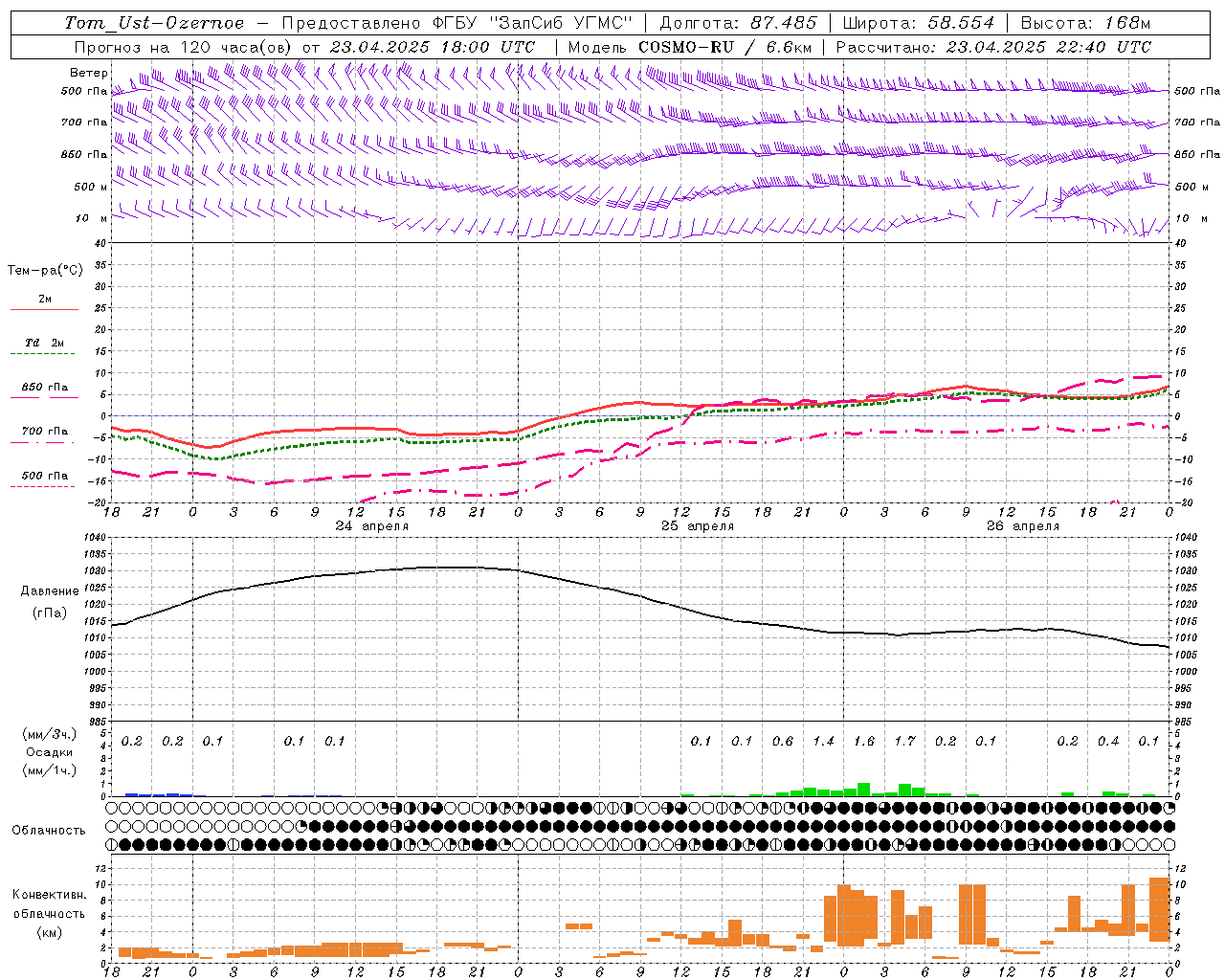
Task: Click the Конвективн. облачность (км) label
Action: click(x=49, y=914)
